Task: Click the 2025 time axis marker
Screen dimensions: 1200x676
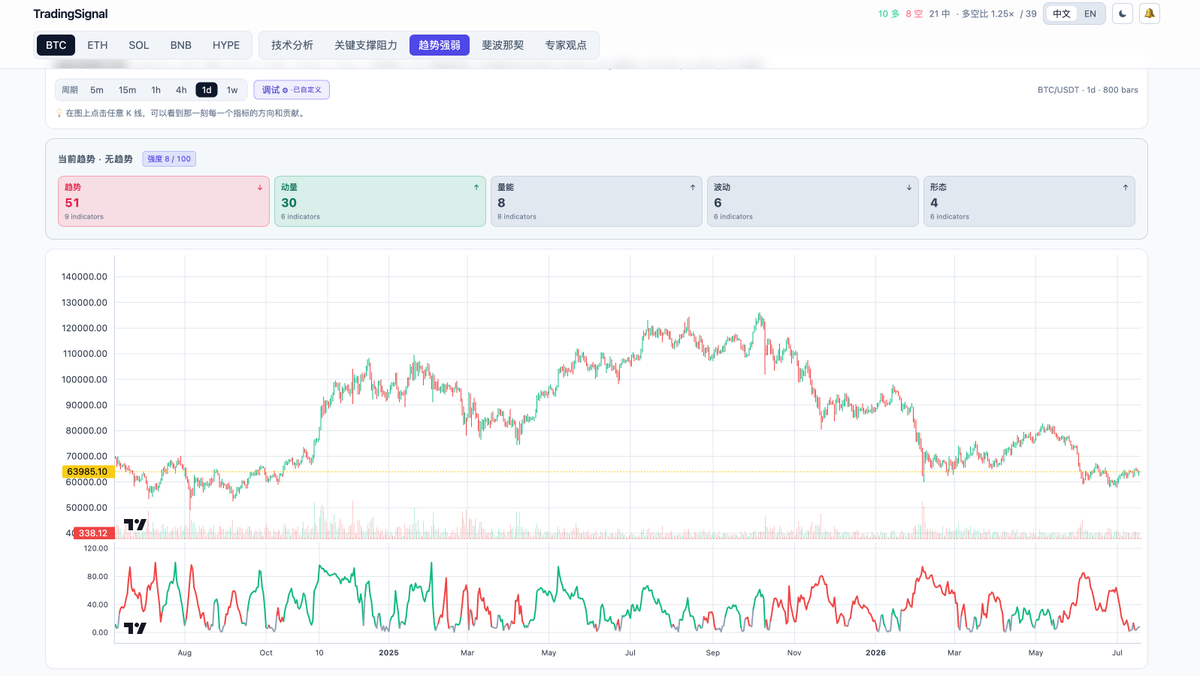Action: (x=389, y=653)
